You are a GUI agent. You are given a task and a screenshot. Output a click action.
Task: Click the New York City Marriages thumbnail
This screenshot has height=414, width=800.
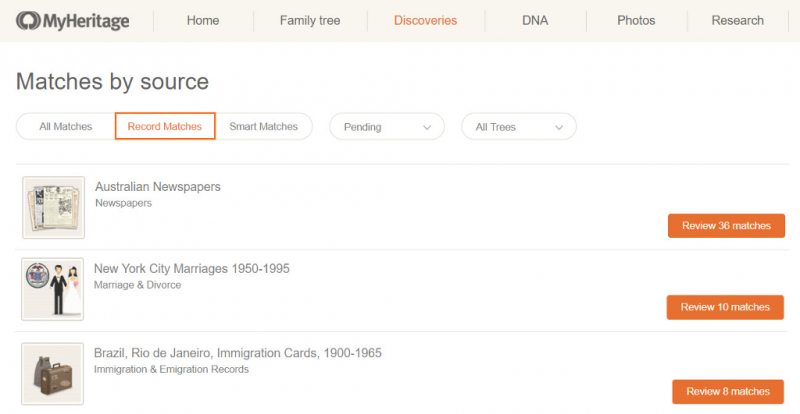(x=53, y=289)
